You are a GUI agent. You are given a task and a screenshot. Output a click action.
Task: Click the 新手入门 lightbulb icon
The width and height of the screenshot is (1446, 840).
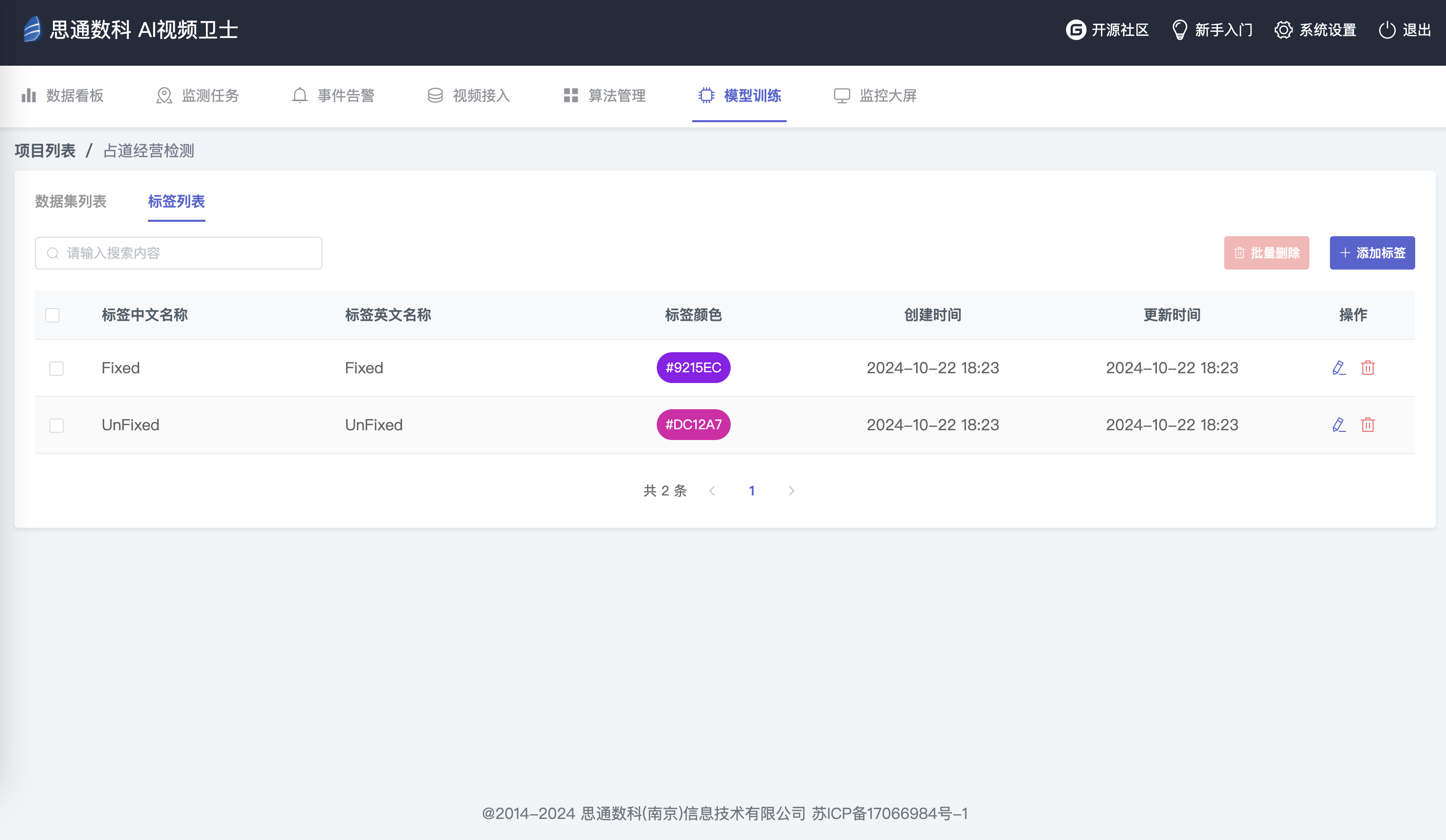[1179, 30]
